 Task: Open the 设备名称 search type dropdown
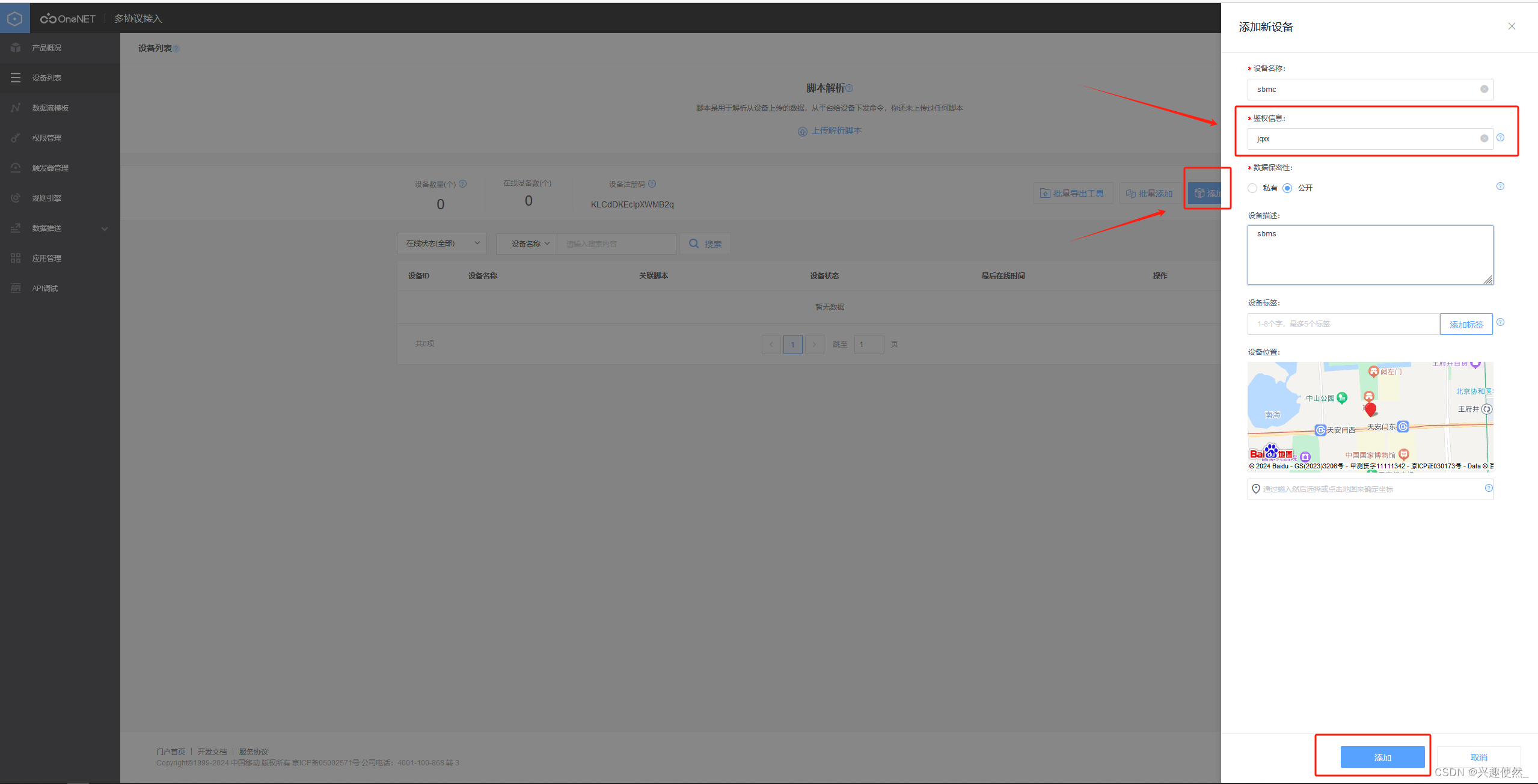coord(529,243)
